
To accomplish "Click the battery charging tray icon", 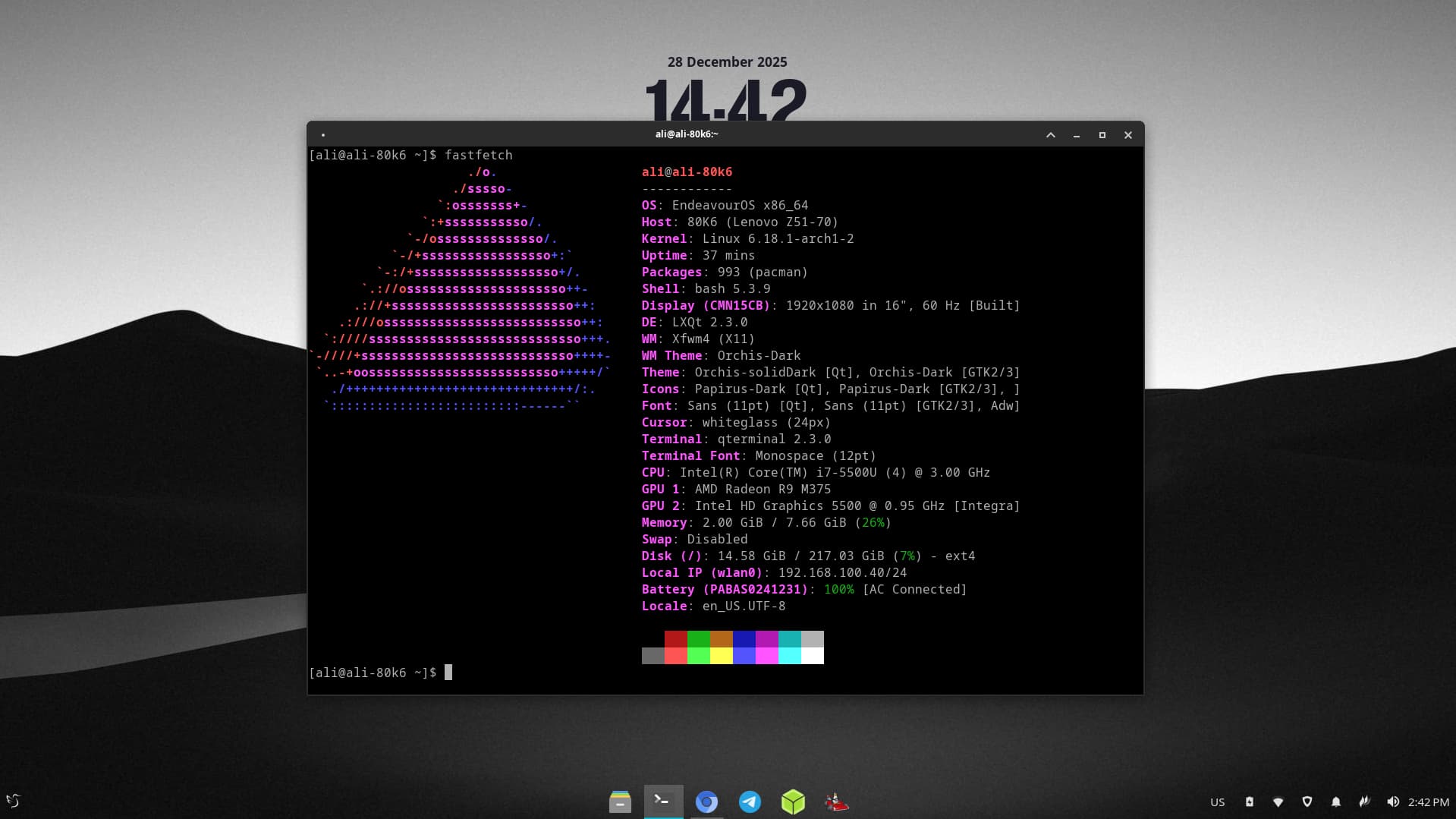I will [1250, 802].
